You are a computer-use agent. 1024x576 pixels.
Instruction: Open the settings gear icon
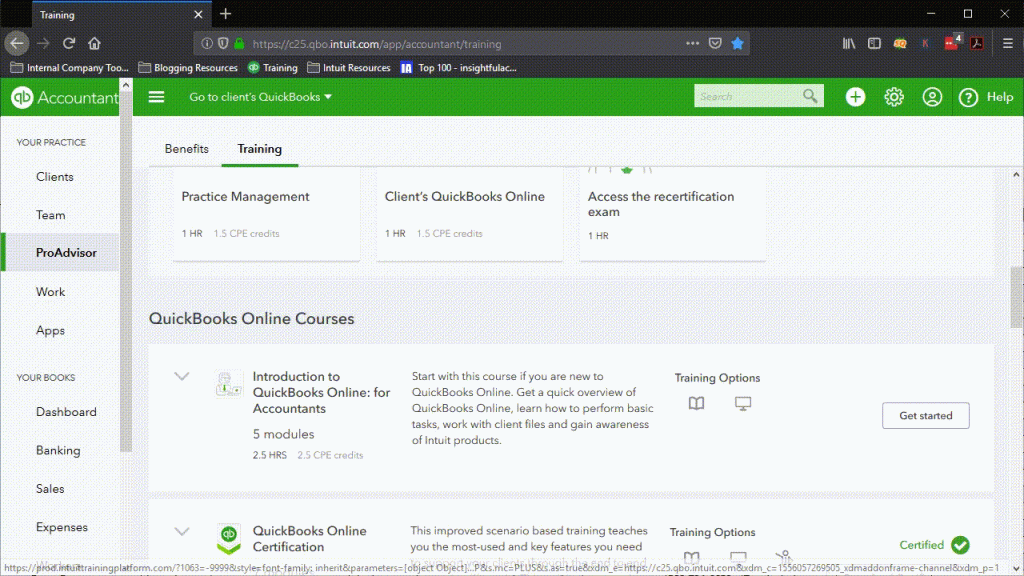pyautogui.click(x=894, y=97)
